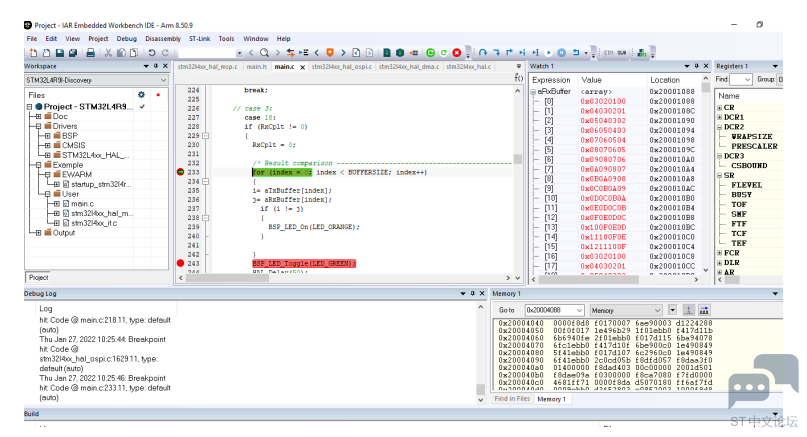Screen dimensions: 807x437
Task: Click the Undo arrow icon
Action: [x=152, y=53]
